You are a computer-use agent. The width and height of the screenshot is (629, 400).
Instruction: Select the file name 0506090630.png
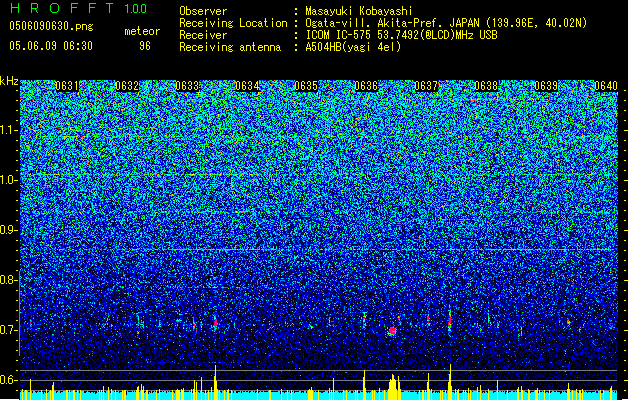[x=51, y=26]
